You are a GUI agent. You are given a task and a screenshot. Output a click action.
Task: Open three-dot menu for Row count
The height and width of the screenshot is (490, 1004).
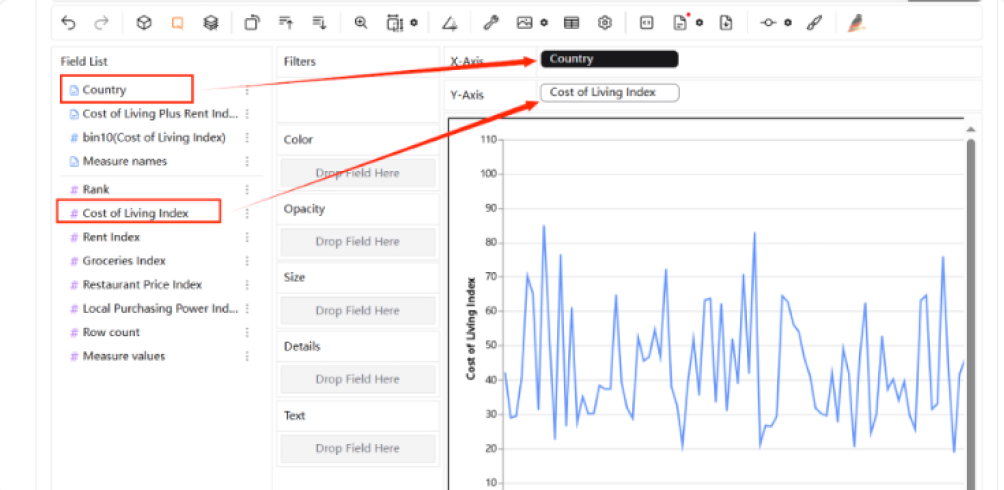247,332
